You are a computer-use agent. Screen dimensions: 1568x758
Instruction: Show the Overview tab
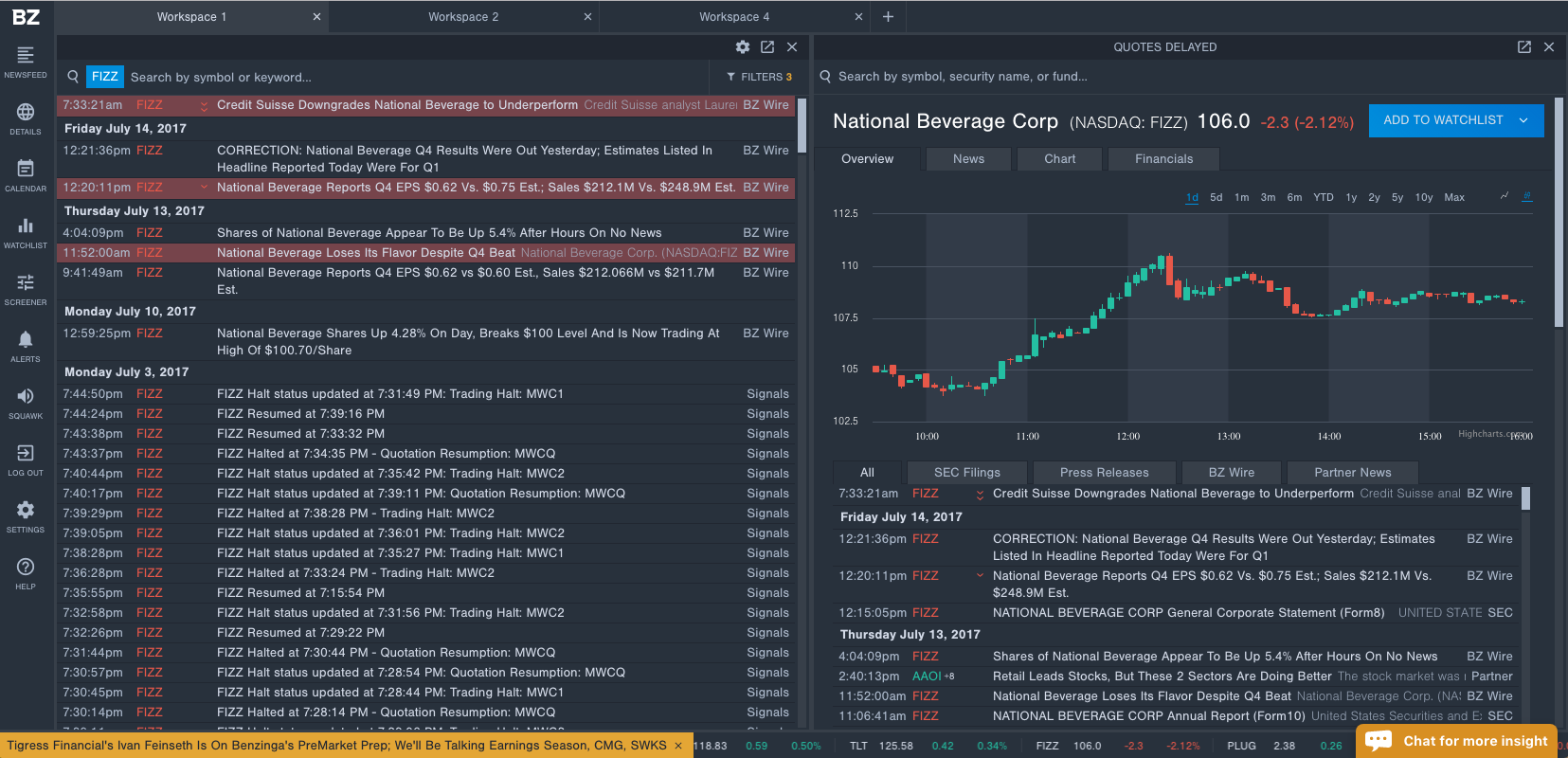click(x=867, y=159)
